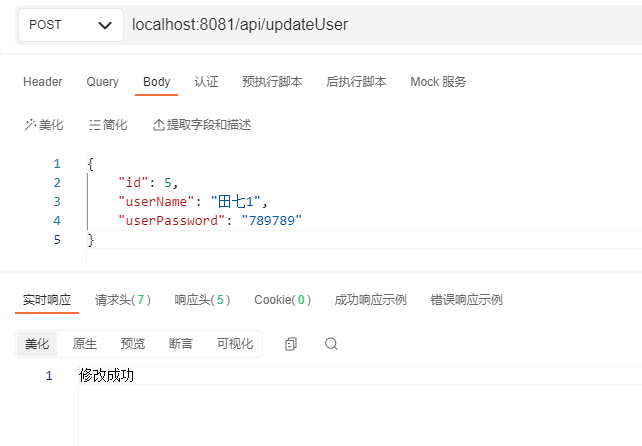The height and width of the screenshot is (446, 642).
Task: Open the 错误响应示例 tab
Action: point(466,300)
